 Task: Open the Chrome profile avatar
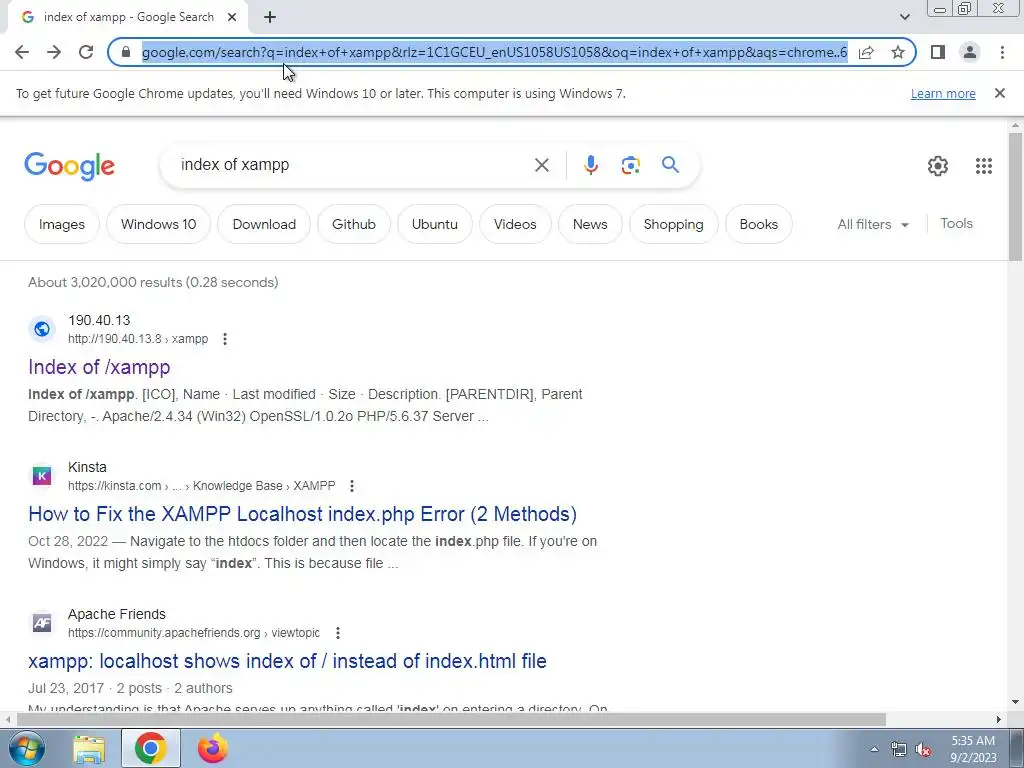click(970, 52)
